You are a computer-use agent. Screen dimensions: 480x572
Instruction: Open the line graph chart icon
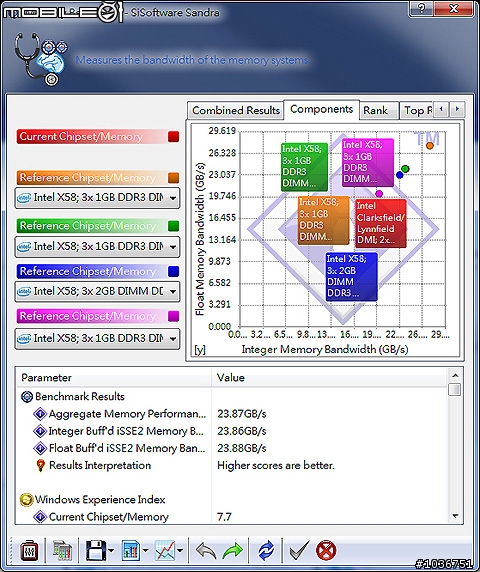[x=165, y=551]
